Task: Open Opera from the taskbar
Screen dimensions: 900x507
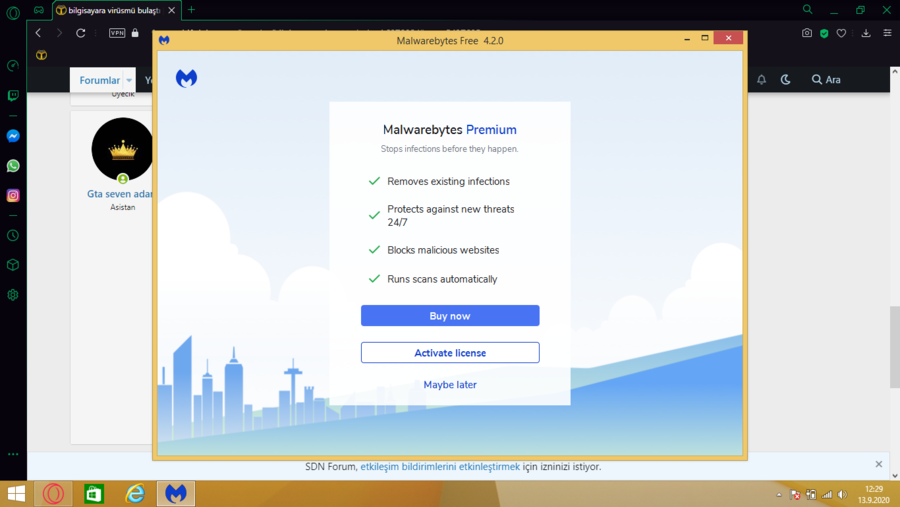Action: (53, 494)
